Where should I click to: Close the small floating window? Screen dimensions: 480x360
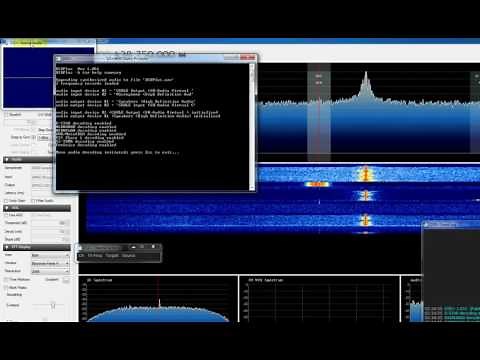(x=154, y=247)
